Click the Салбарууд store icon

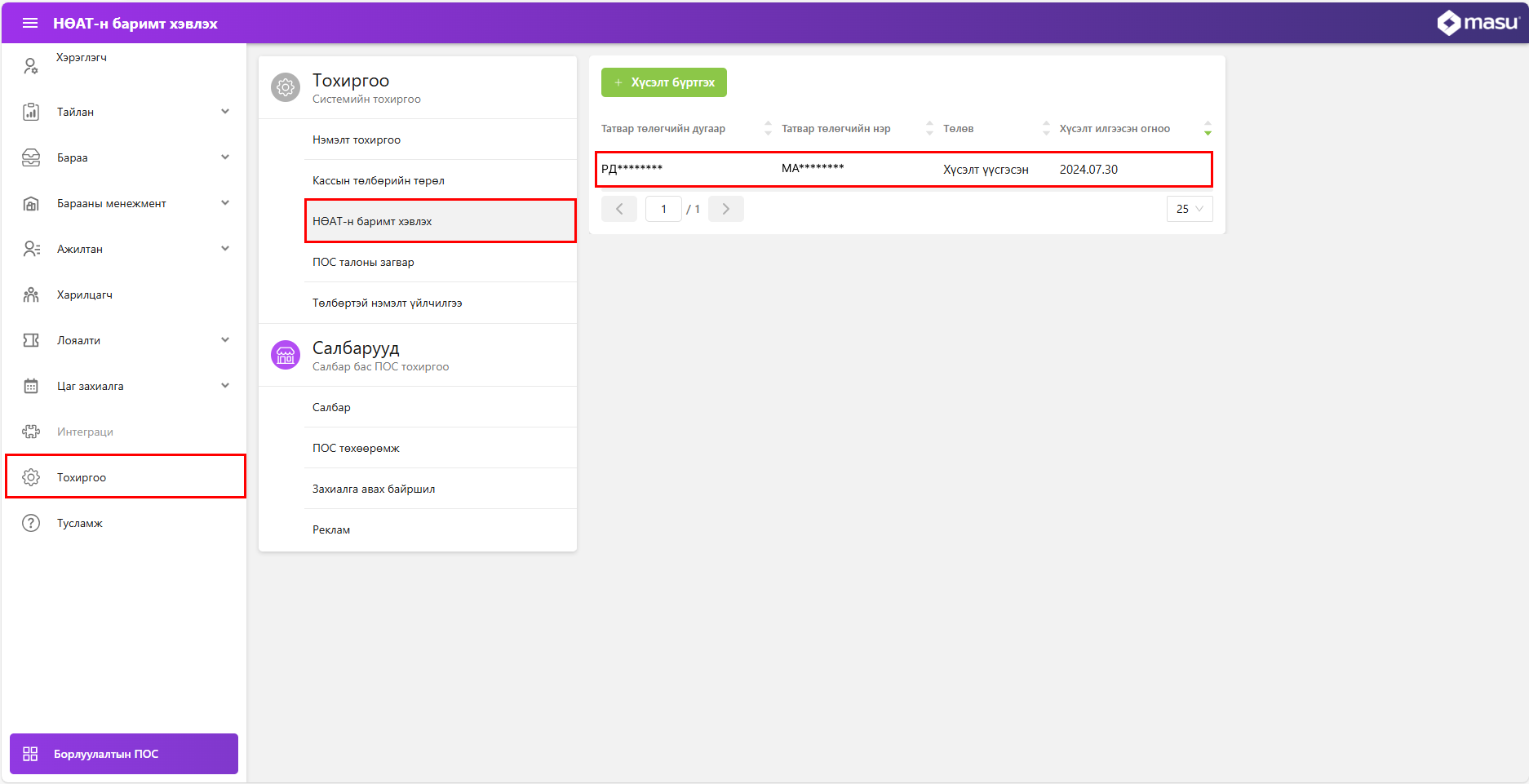coord(286,355)
